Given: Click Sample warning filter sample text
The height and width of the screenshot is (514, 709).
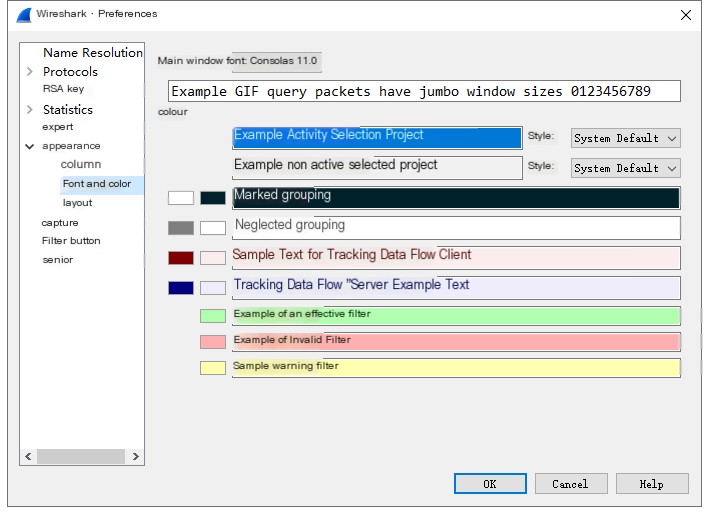Looking at the screenshot, I should pyautogui.click(x=456, y=368).
